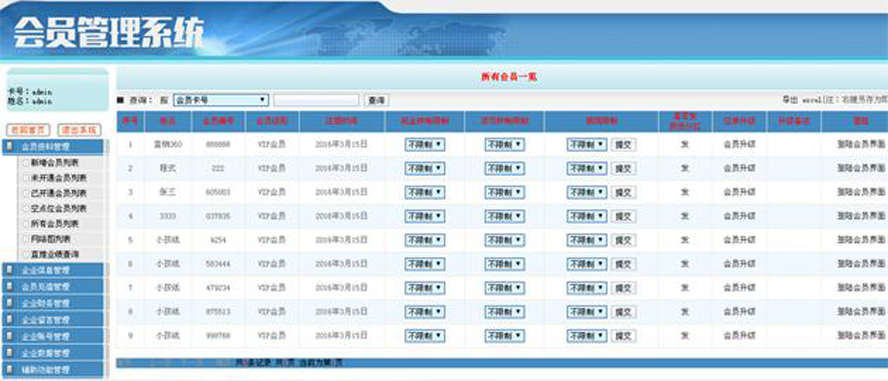Open the 企业信息管理 sidebar menu
The height and width of the screenshot is (381, 888).
tap(54, 270)
